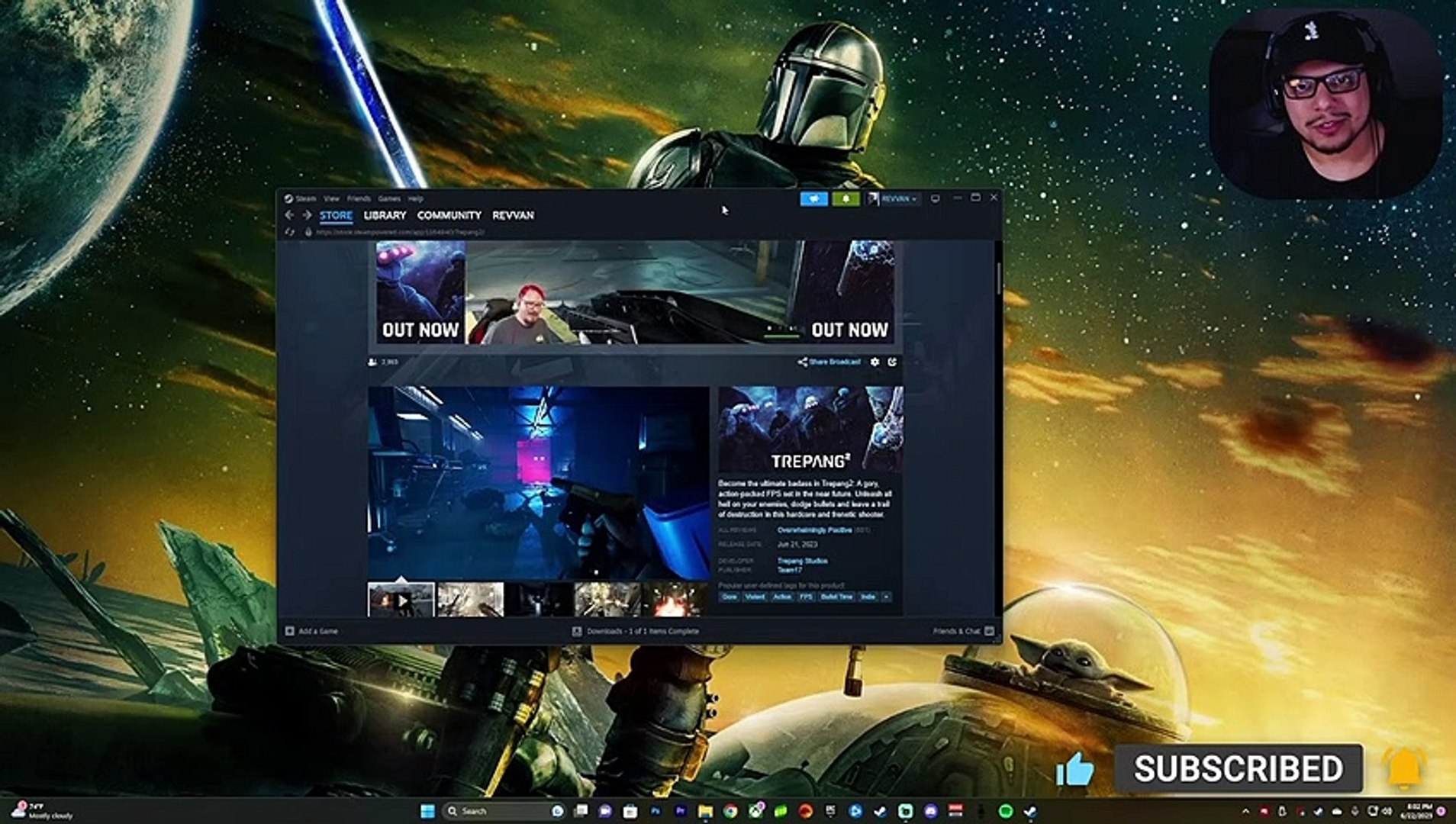Viewport: 1456px width, 824px height.
Task: Open the Friends menu
Action: 359,198
